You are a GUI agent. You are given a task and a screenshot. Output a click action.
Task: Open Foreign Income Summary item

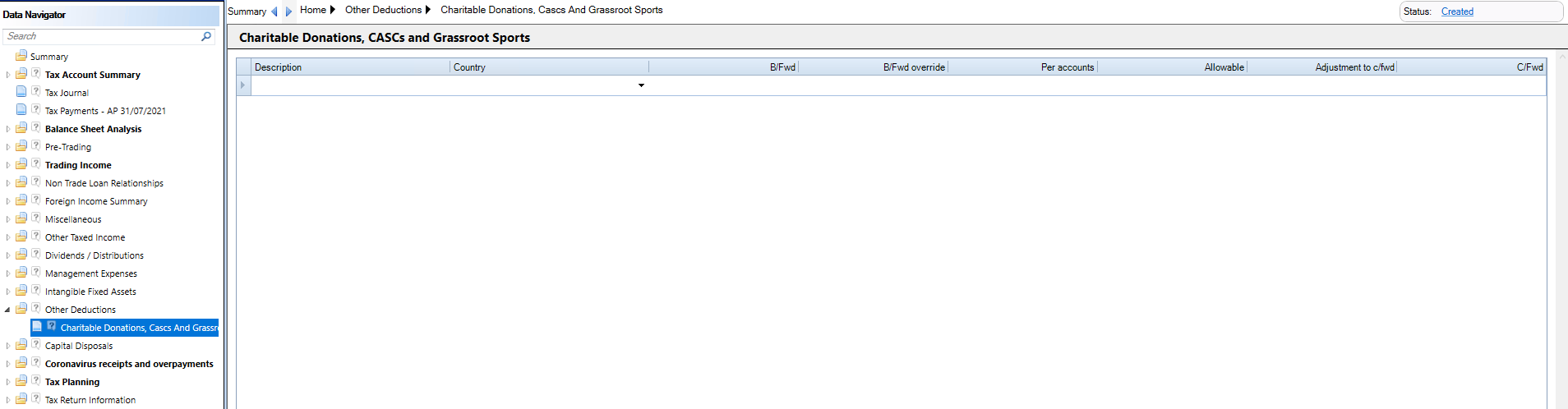click(96, 201)
